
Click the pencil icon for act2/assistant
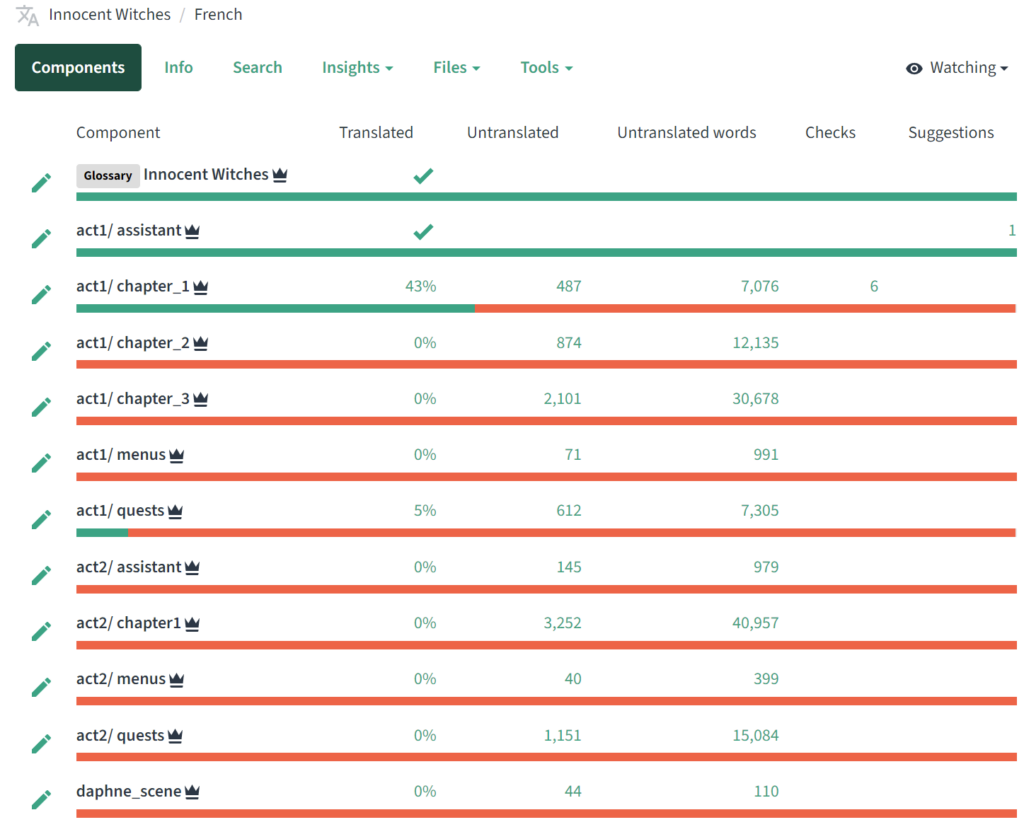pyautogui.click(x=41, y=576)
